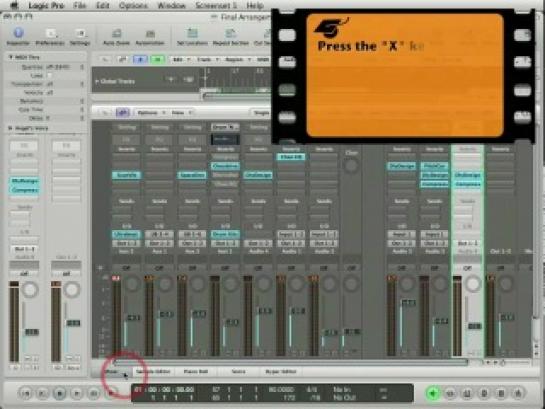Click the Arrange hierarchy back arrow button
This screenshot has width=545, height=409.
tap(105, 60)
